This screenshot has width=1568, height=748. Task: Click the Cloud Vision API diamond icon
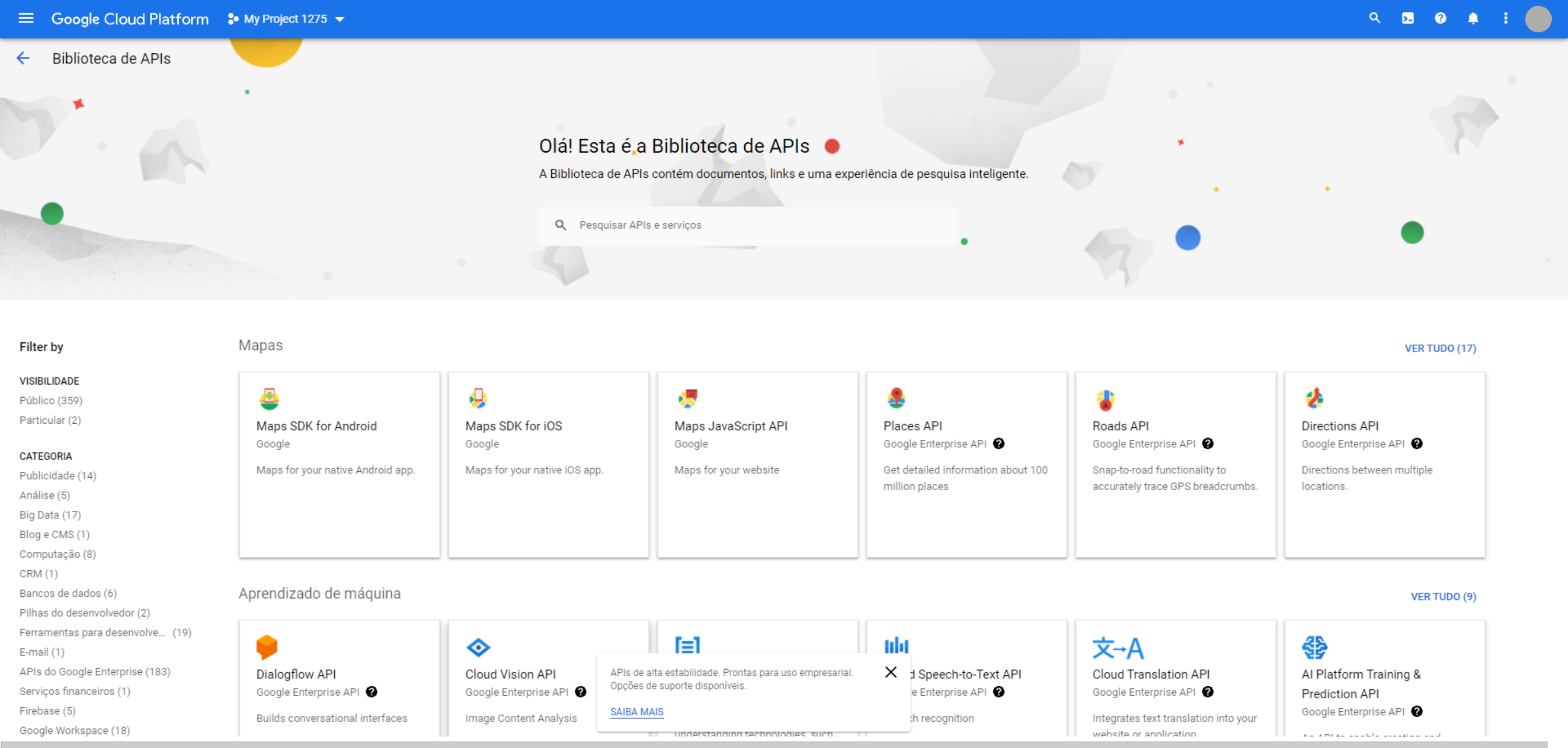(479, 647)
